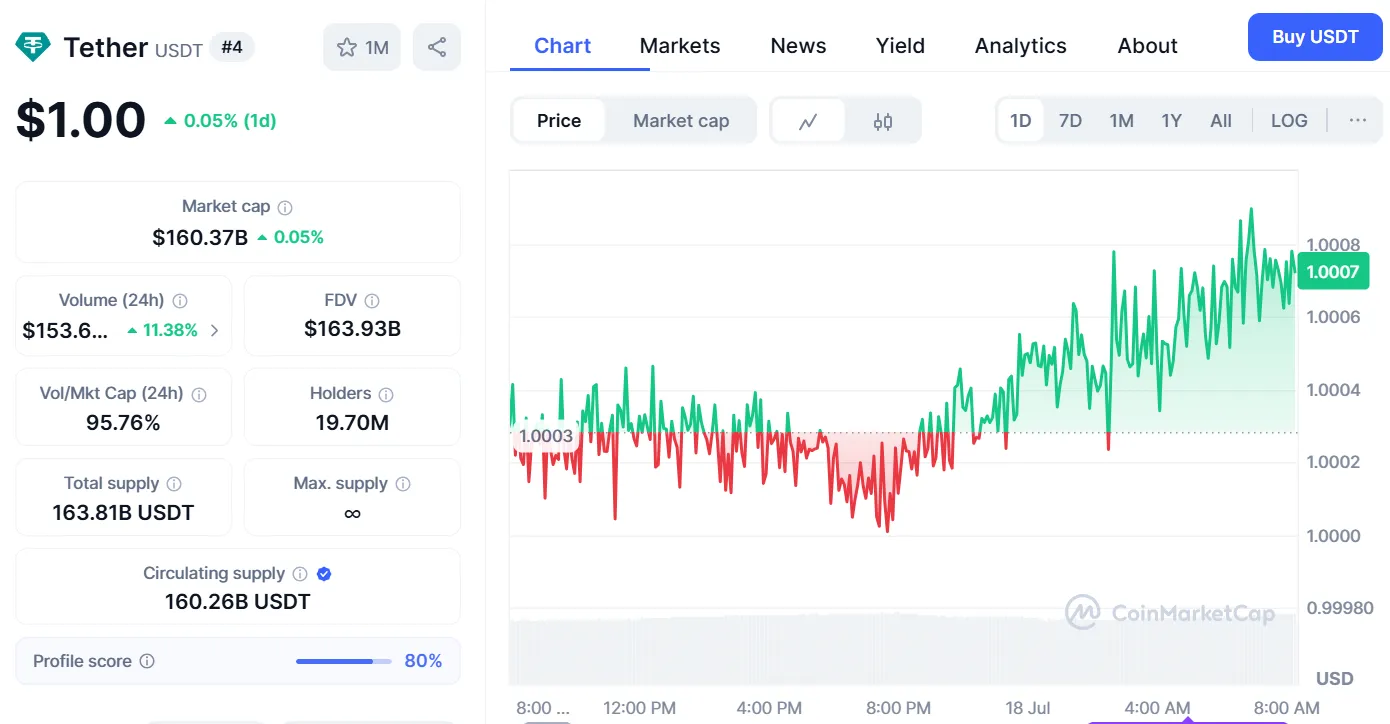Add Tether to watchlist with star button
The height and width of the screenshot is (724, 1390).
(362, 47)
